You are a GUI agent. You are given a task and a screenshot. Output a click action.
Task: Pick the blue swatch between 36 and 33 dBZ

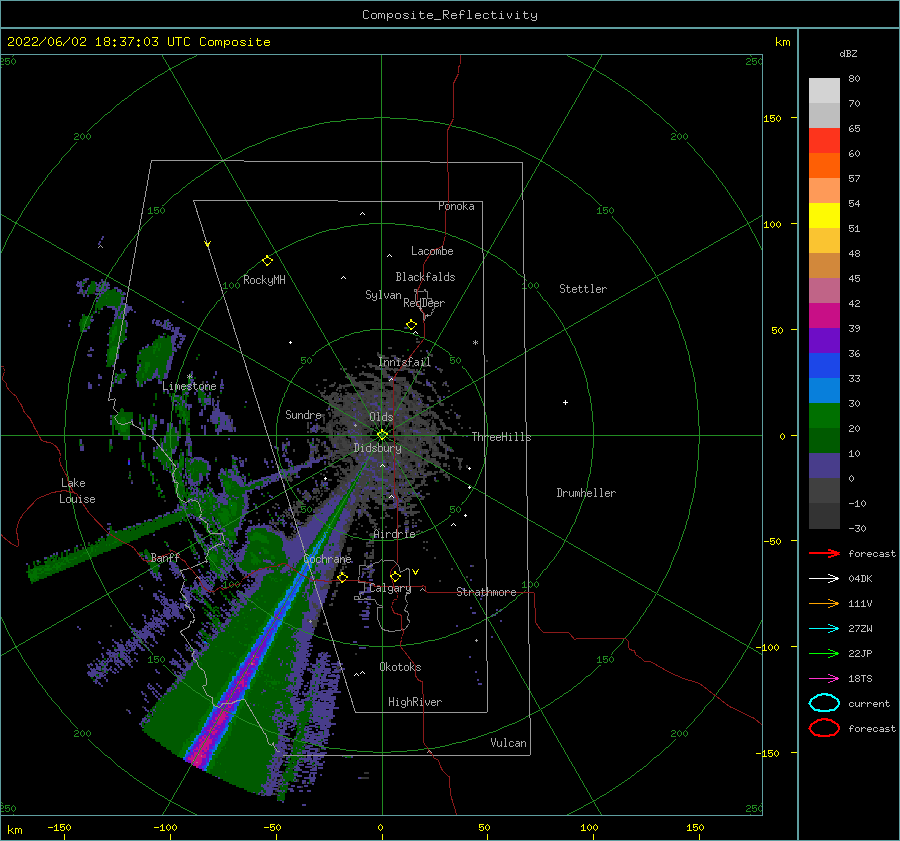[824, 366]
